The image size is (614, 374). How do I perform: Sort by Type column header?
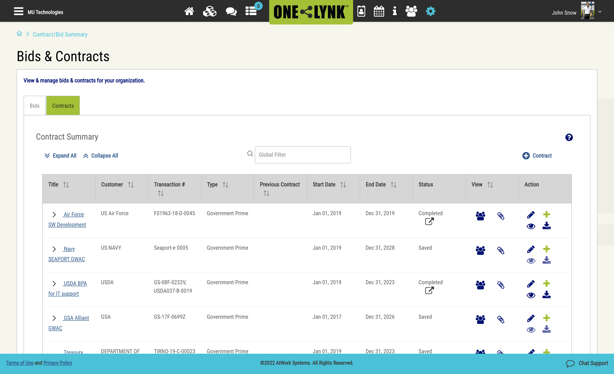(x=225, y=184)
